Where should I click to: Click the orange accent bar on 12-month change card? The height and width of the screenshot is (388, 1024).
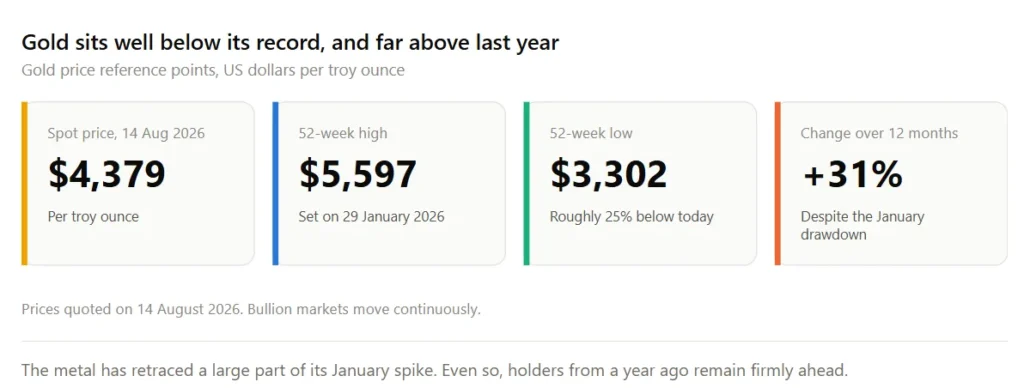tap(777, 184)
